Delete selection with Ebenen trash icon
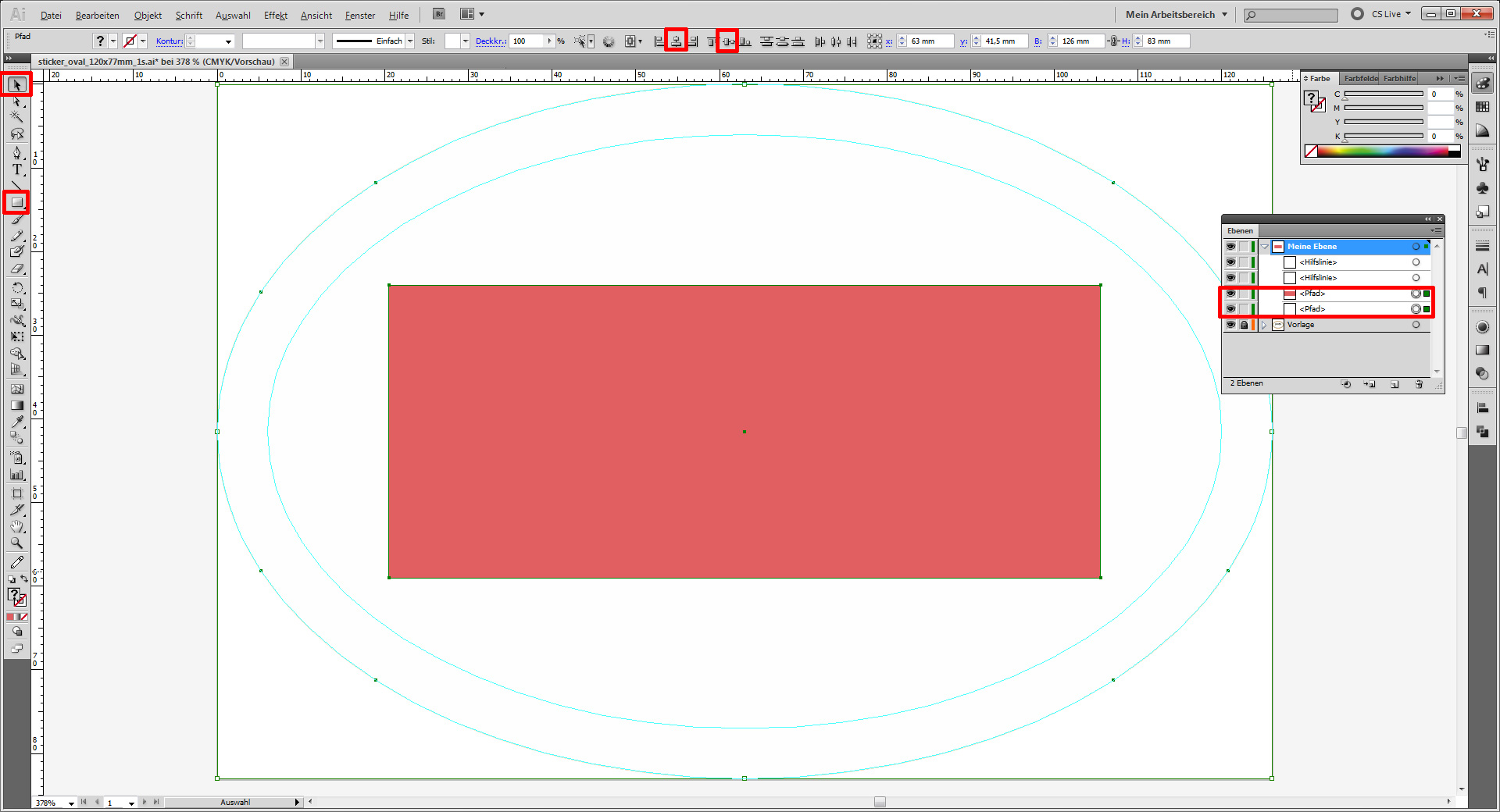 tap(1419, 384)
